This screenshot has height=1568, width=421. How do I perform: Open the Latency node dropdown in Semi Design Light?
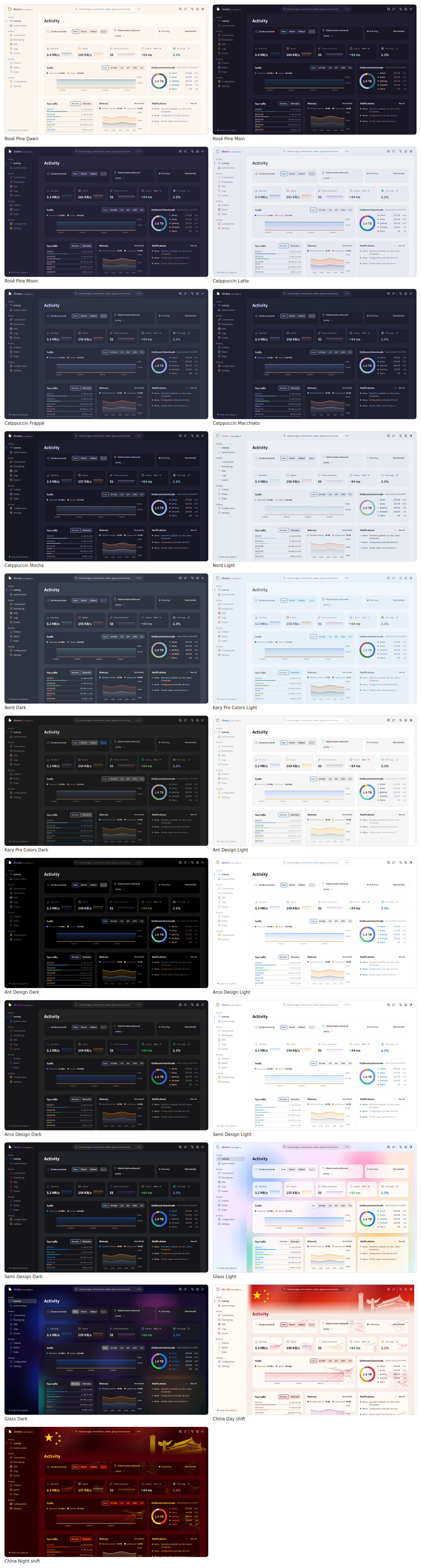point(366,1044)
